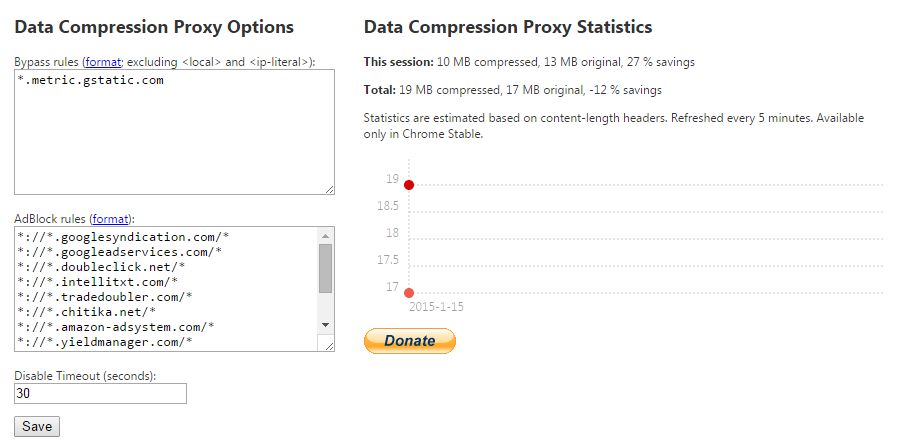Select the chart data point at 19
The width and height of the screenshot is (922, 445).
coord(409,185)
